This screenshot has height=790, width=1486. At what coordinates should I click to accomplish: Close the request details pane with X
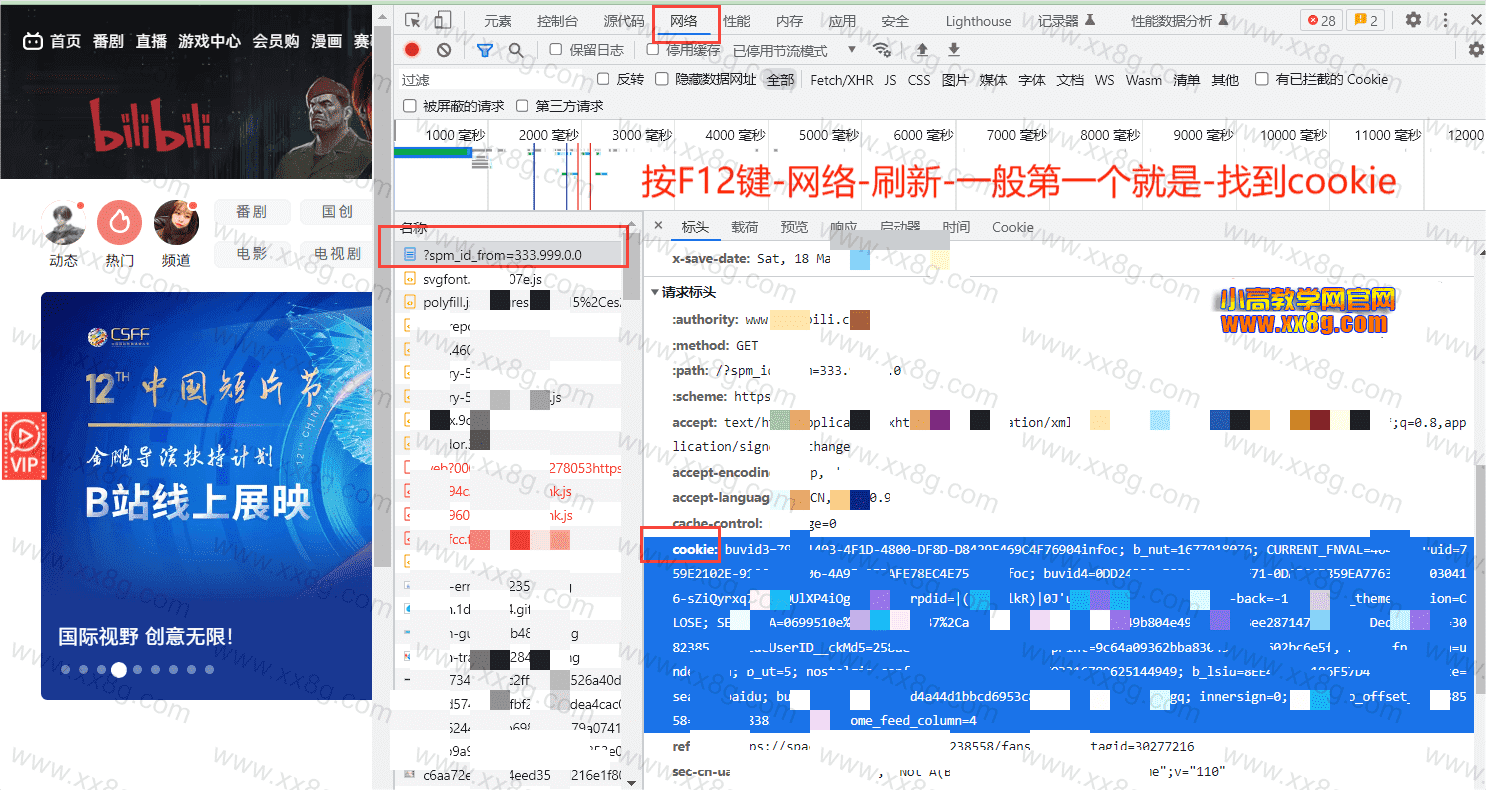click(x=658, y=226)
